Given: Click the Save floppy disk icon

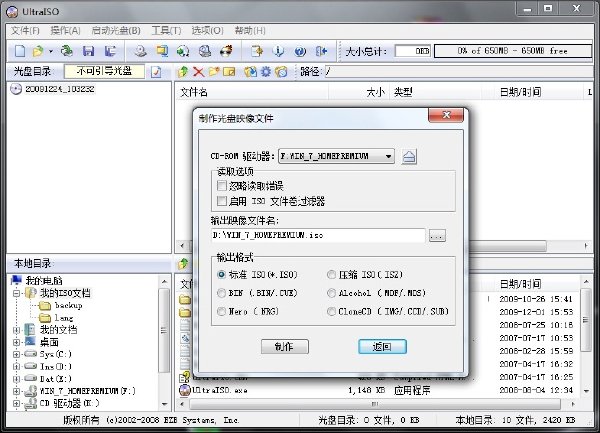Looking at the screenshot, I should (88, 51).
